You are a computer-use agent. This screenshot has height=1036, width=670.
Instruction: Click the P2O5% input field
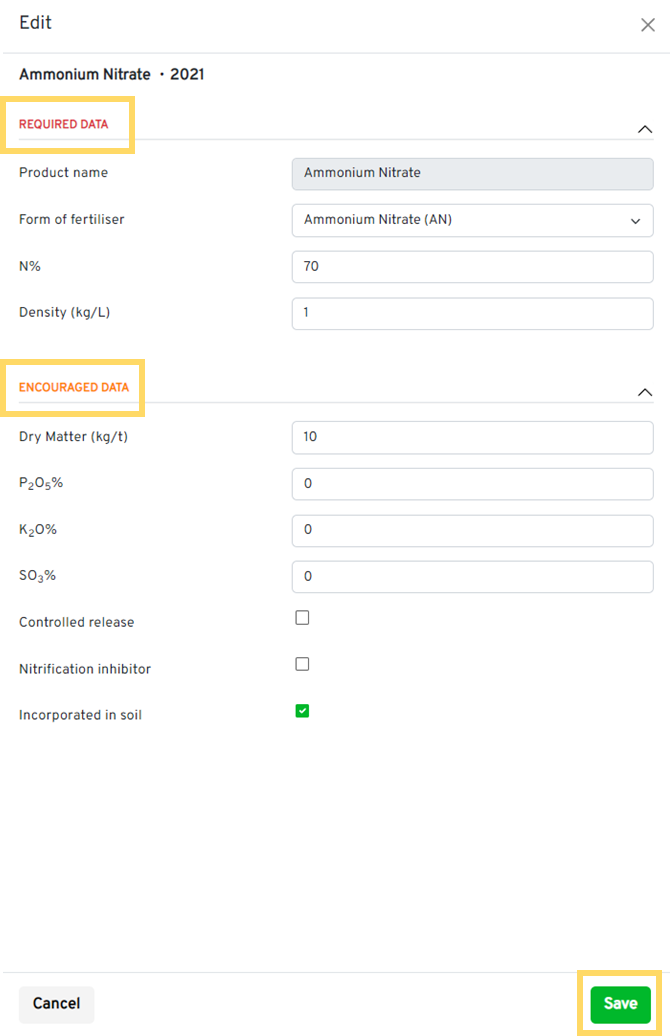tap(472, 483)
